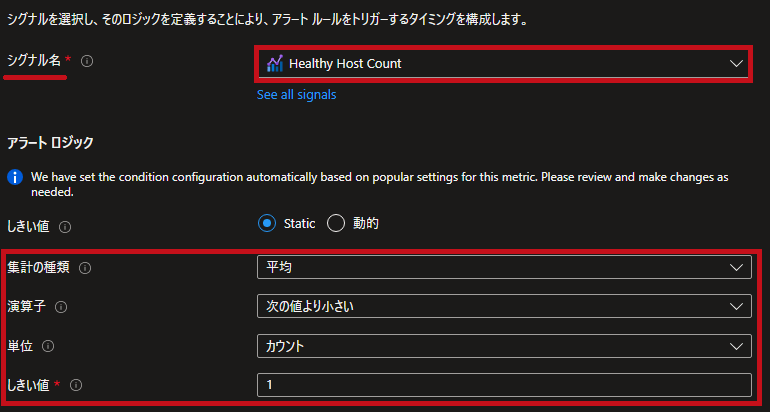The image size is (770, 412).
Task: Click the chevron of the 次の値より小さい combo box
Action: (x=736, y=307)
